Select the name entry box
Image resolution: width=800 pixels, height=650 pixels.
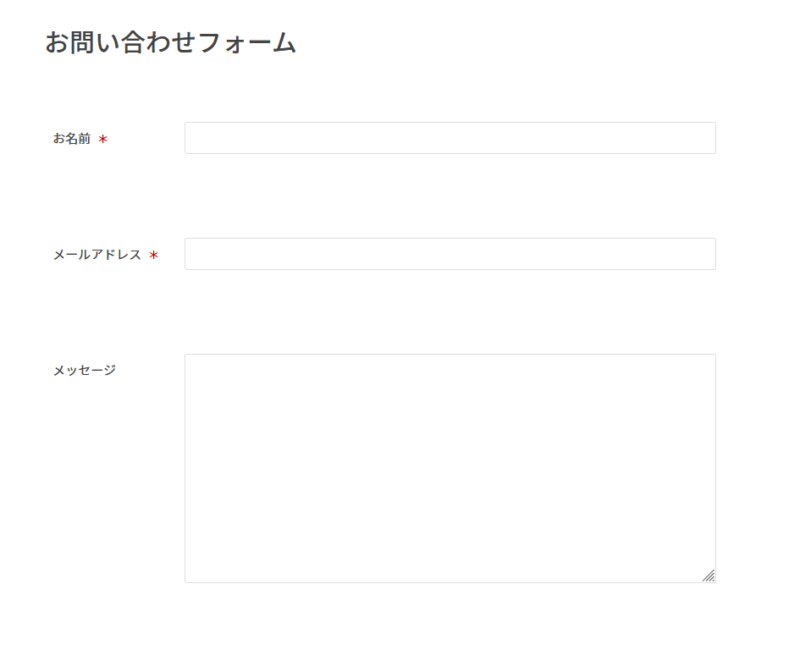pyautogui.click(x=450, y=138)
